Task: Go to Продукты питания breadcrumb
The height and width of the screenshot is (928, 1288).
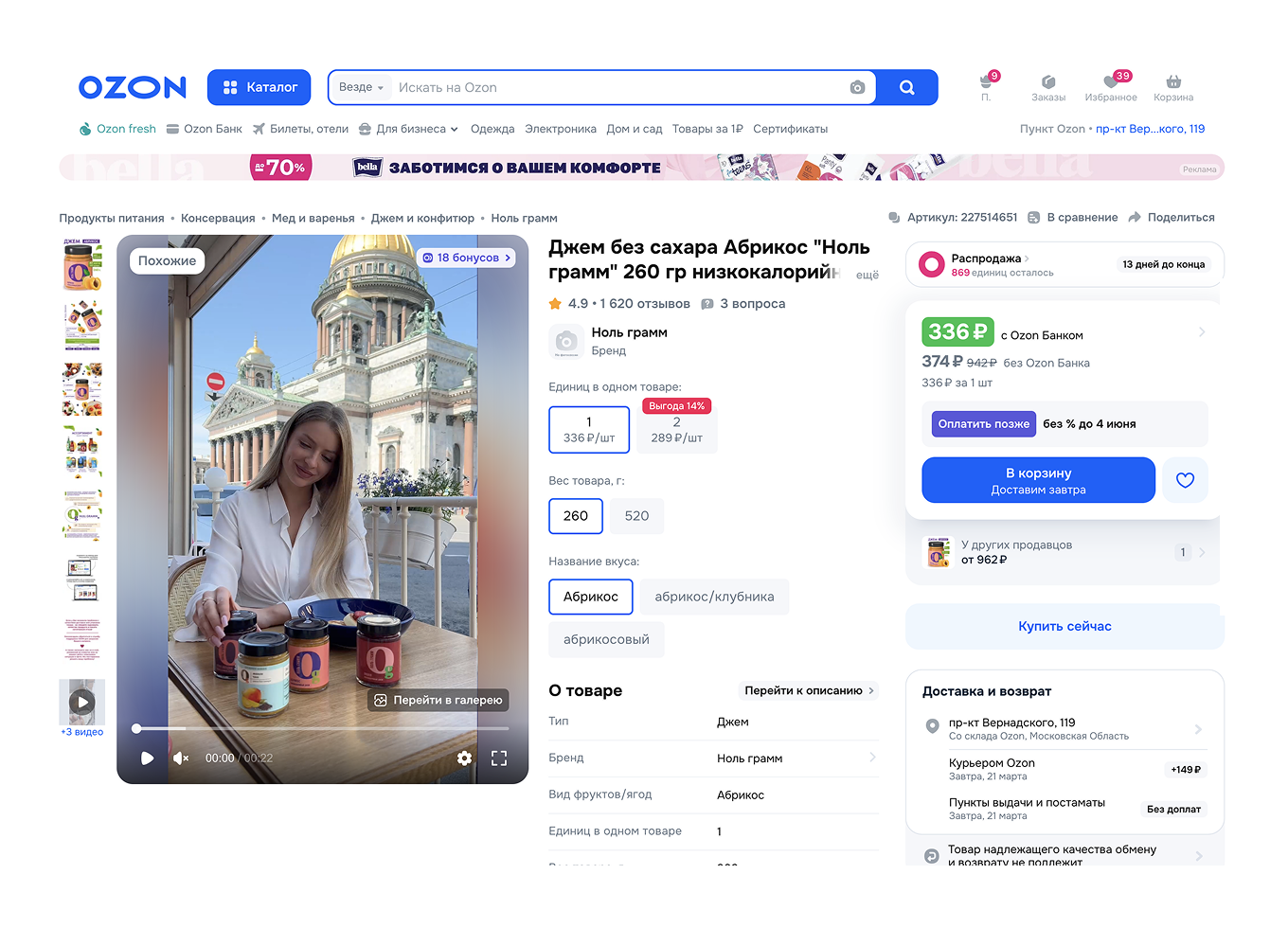Action: 112,218
